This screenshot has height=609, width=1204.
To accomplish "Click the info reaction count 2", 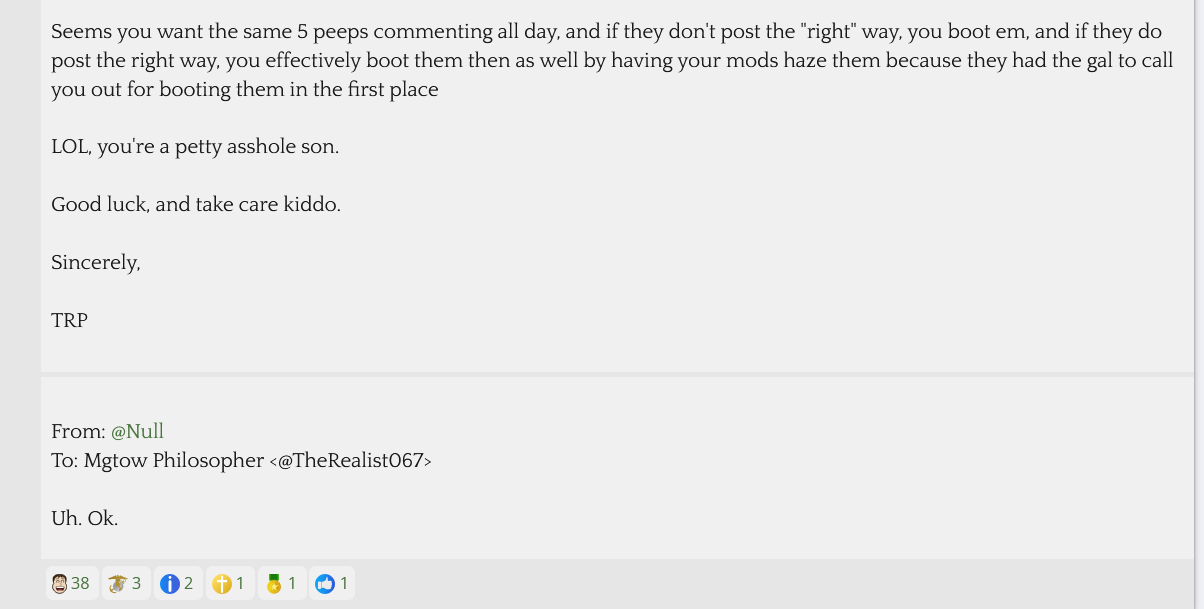I will 188,583.
